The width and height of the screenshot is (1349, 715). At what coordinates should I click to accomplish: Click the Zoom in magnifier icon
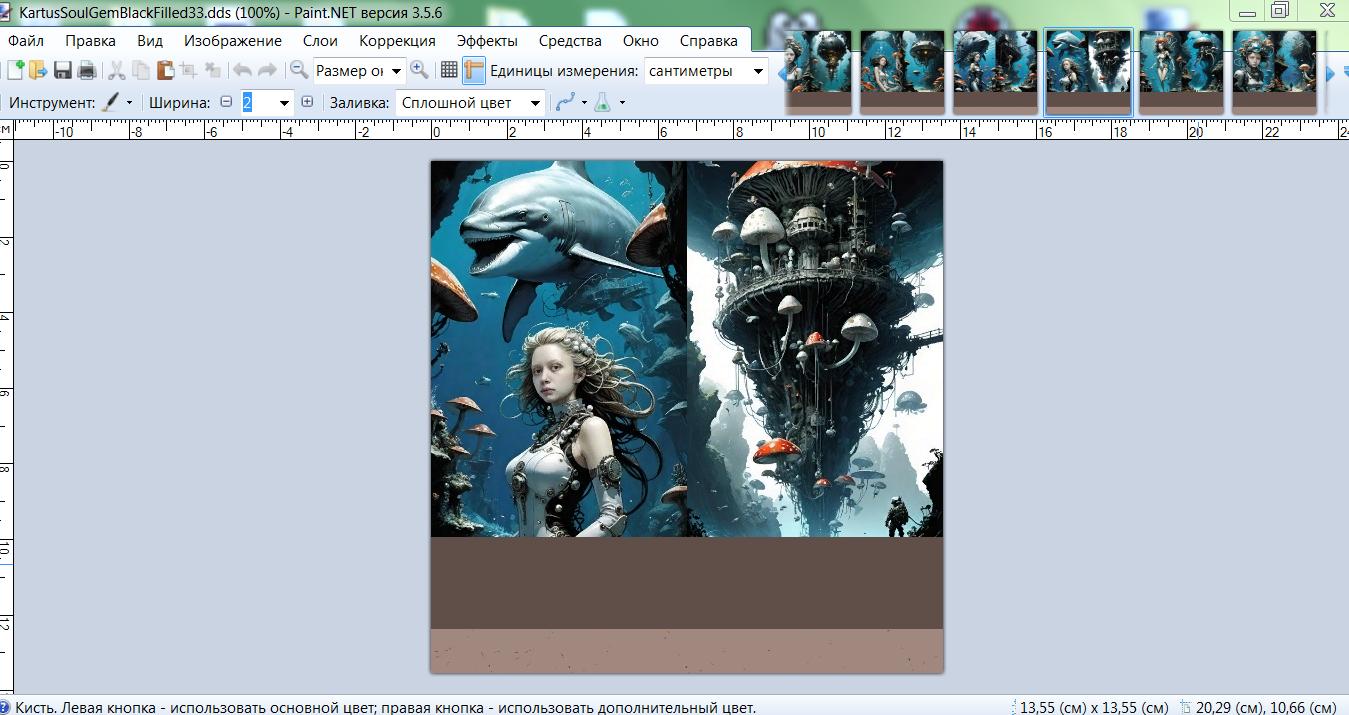[x=419, y=70]
